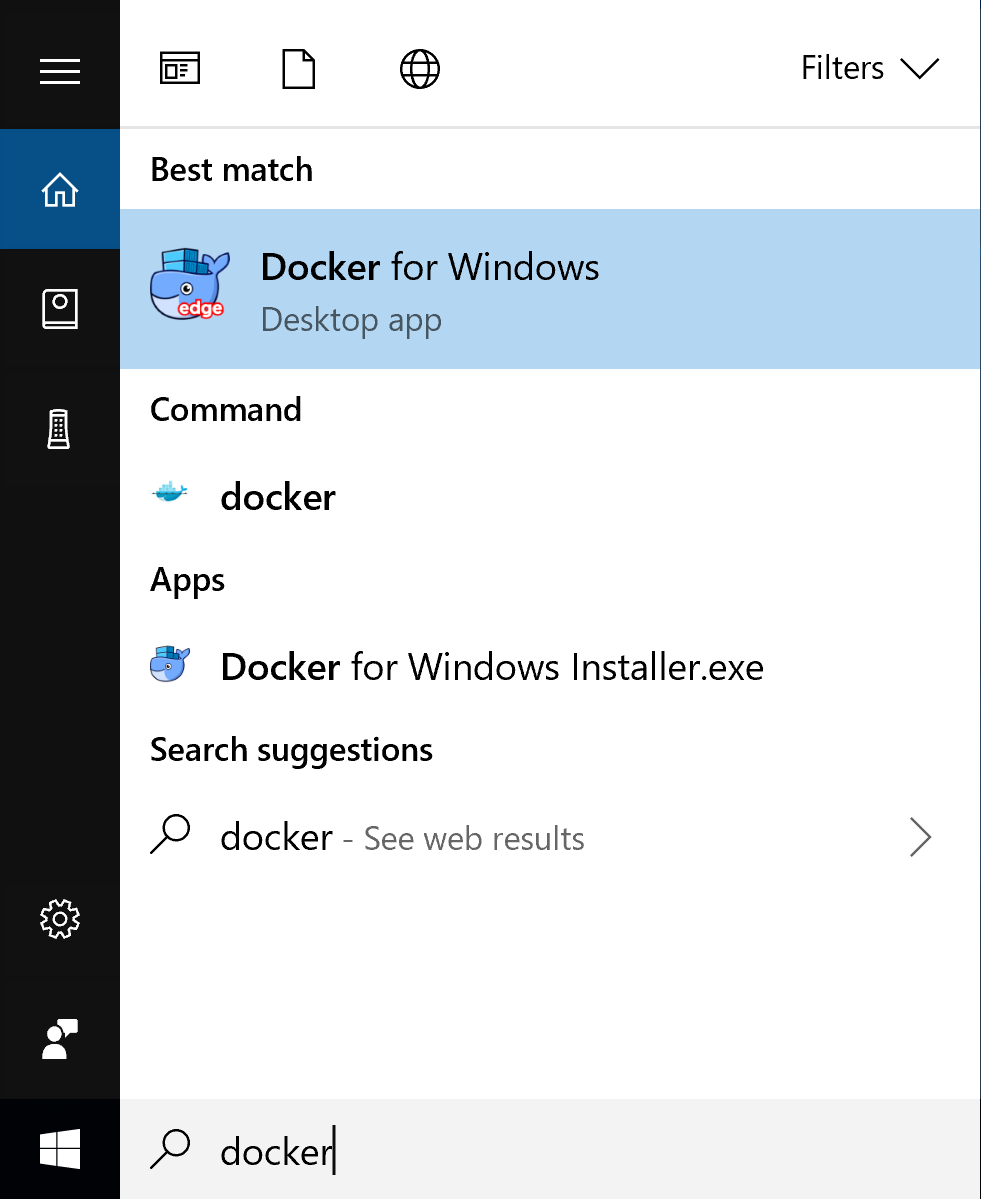Select the Documents filter icon
981x1199 pixels.
tap(298, 68)
